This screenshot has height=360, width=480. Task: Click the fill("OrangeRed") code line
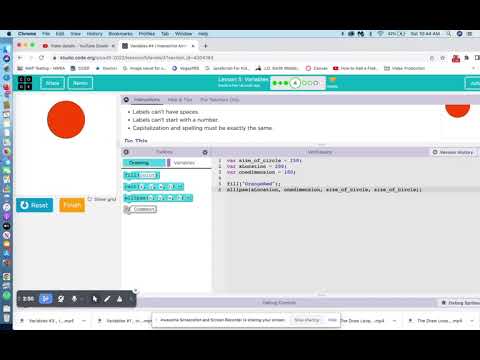point(253,184)
